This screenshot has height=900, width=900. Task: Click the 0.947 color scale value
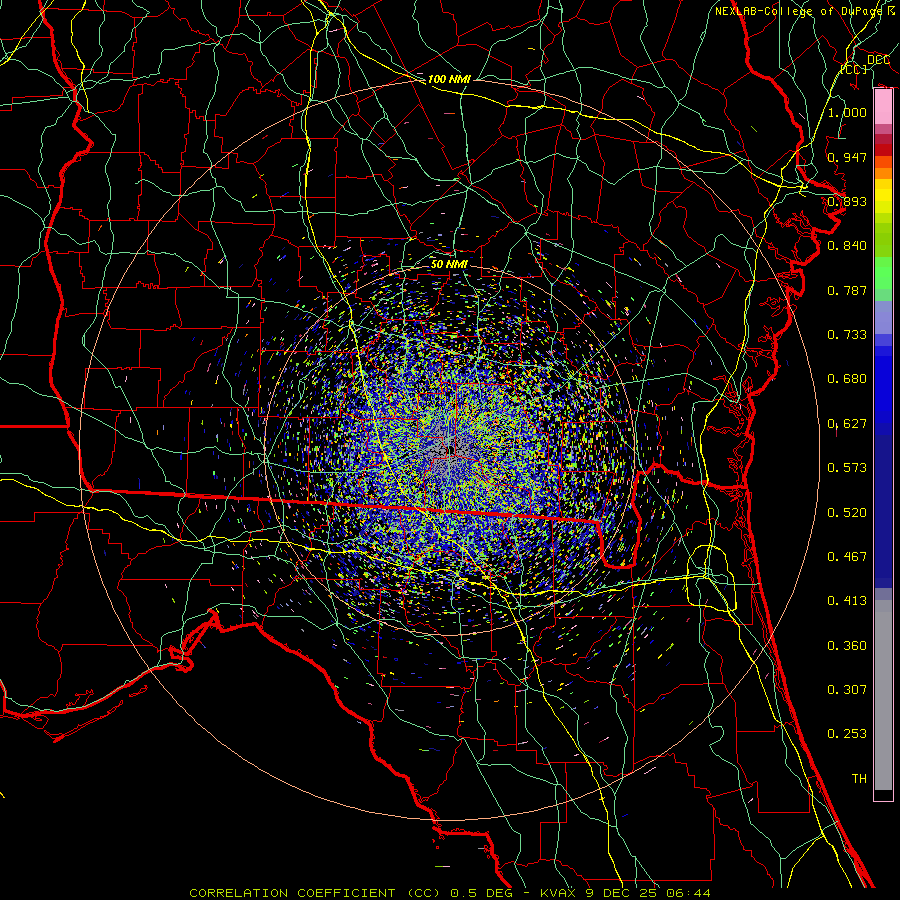(x=847, y=157)
